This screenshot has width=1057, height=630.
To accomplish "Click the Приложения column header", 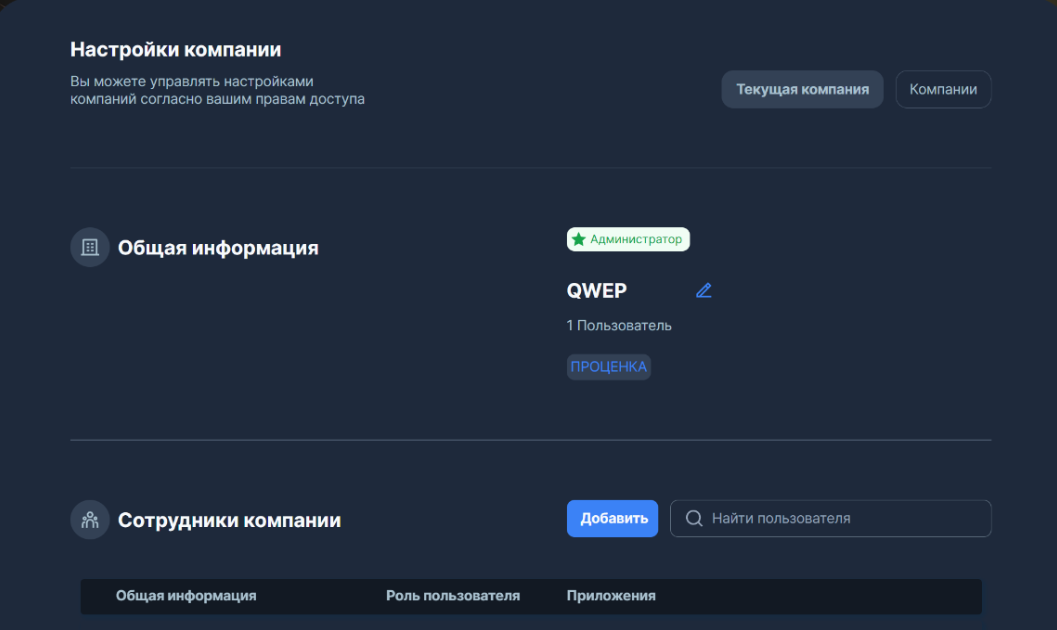I will (x=608, y=595).
